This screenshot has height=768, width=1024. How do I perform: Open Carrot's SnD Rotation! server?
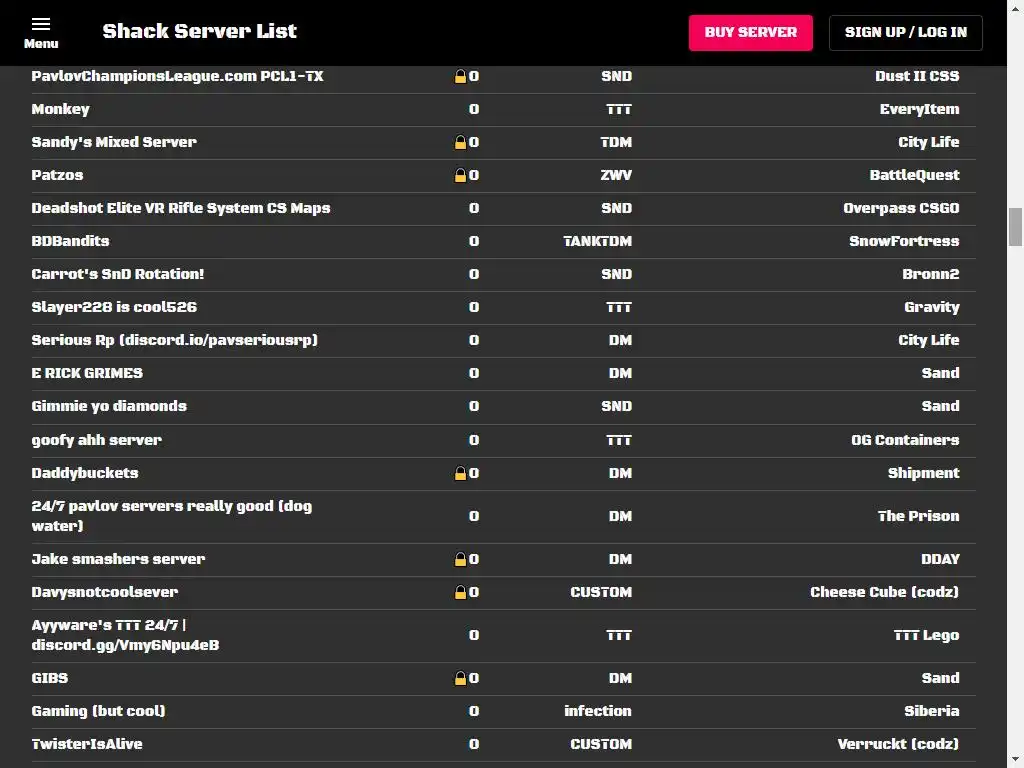pyautogui.click(x=504, y=274)
